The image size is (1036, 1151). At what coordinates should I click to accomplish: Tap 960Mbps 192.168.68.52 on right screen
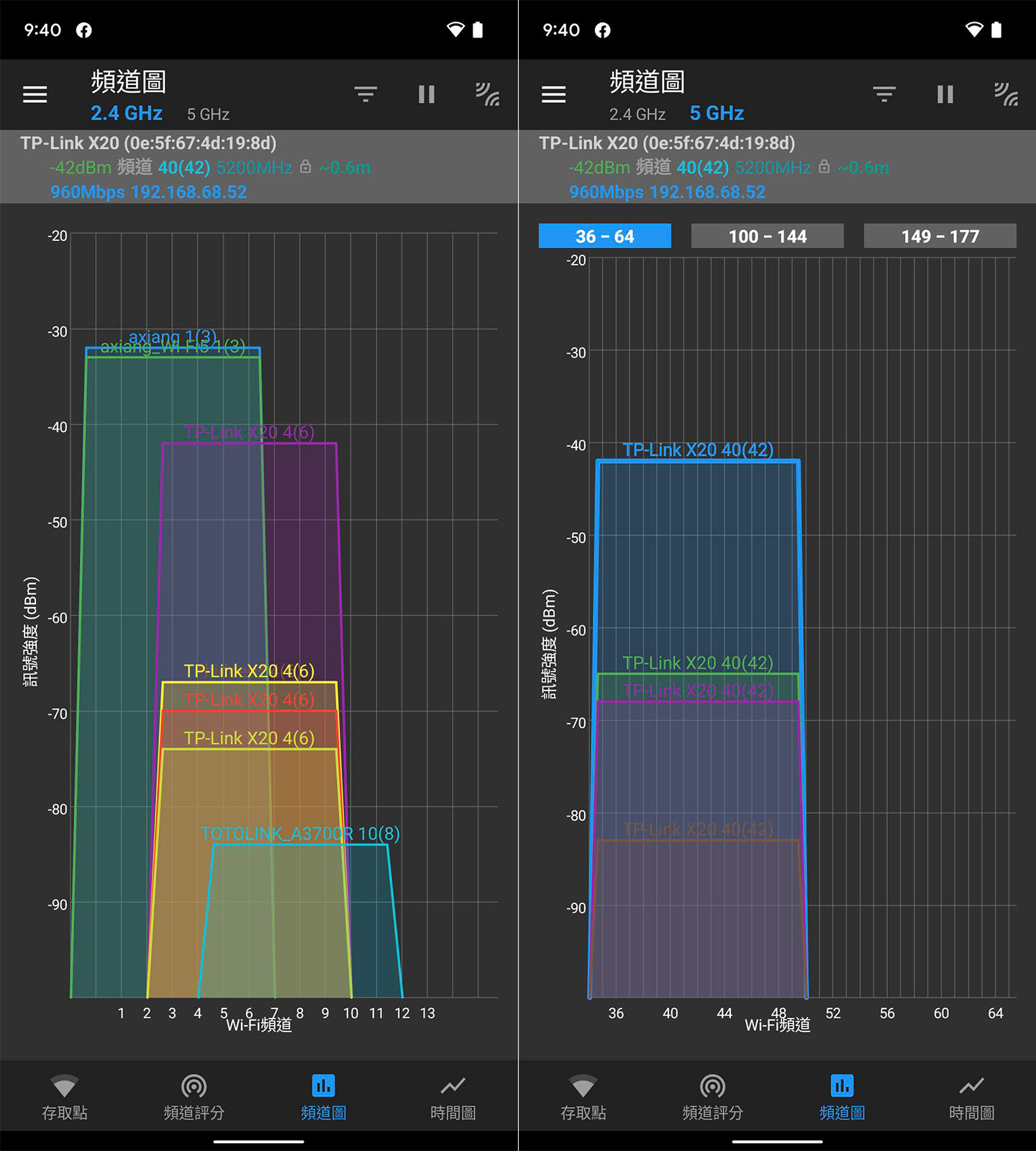pyautogui.click(x=668, y=192)
